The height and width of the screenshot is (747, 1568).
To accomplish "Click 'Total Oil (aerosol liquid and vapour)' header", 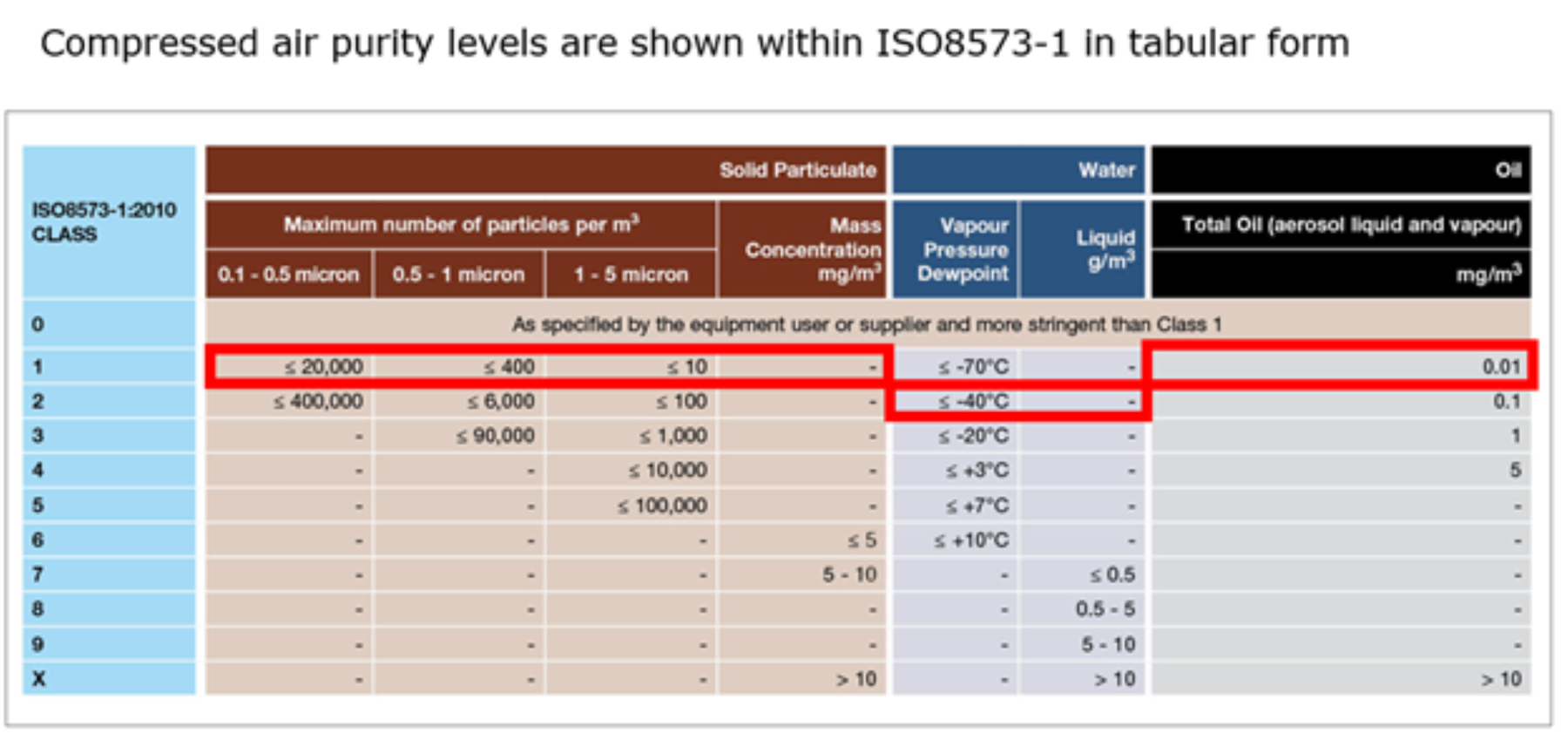I will coord(1341,225).
